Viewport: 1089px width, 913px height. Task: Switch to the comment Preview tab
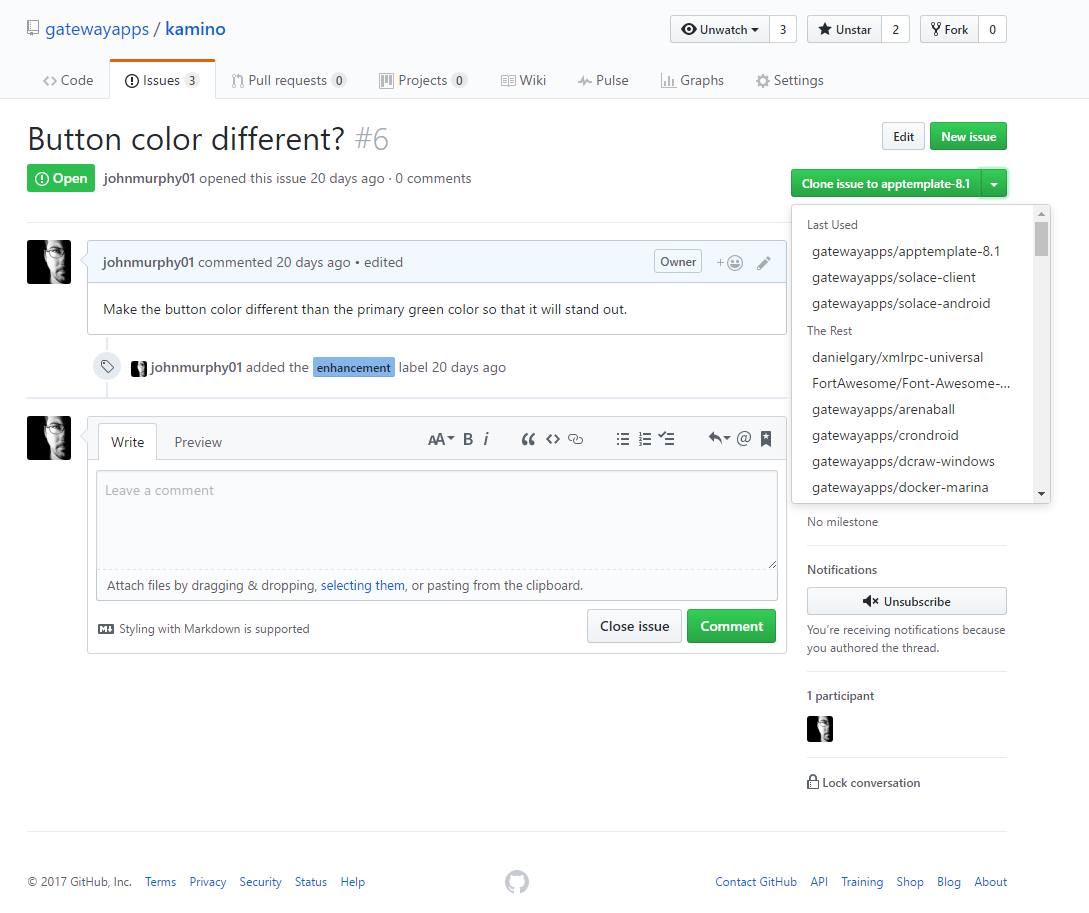pyautogui.click(x=198, y=442)
